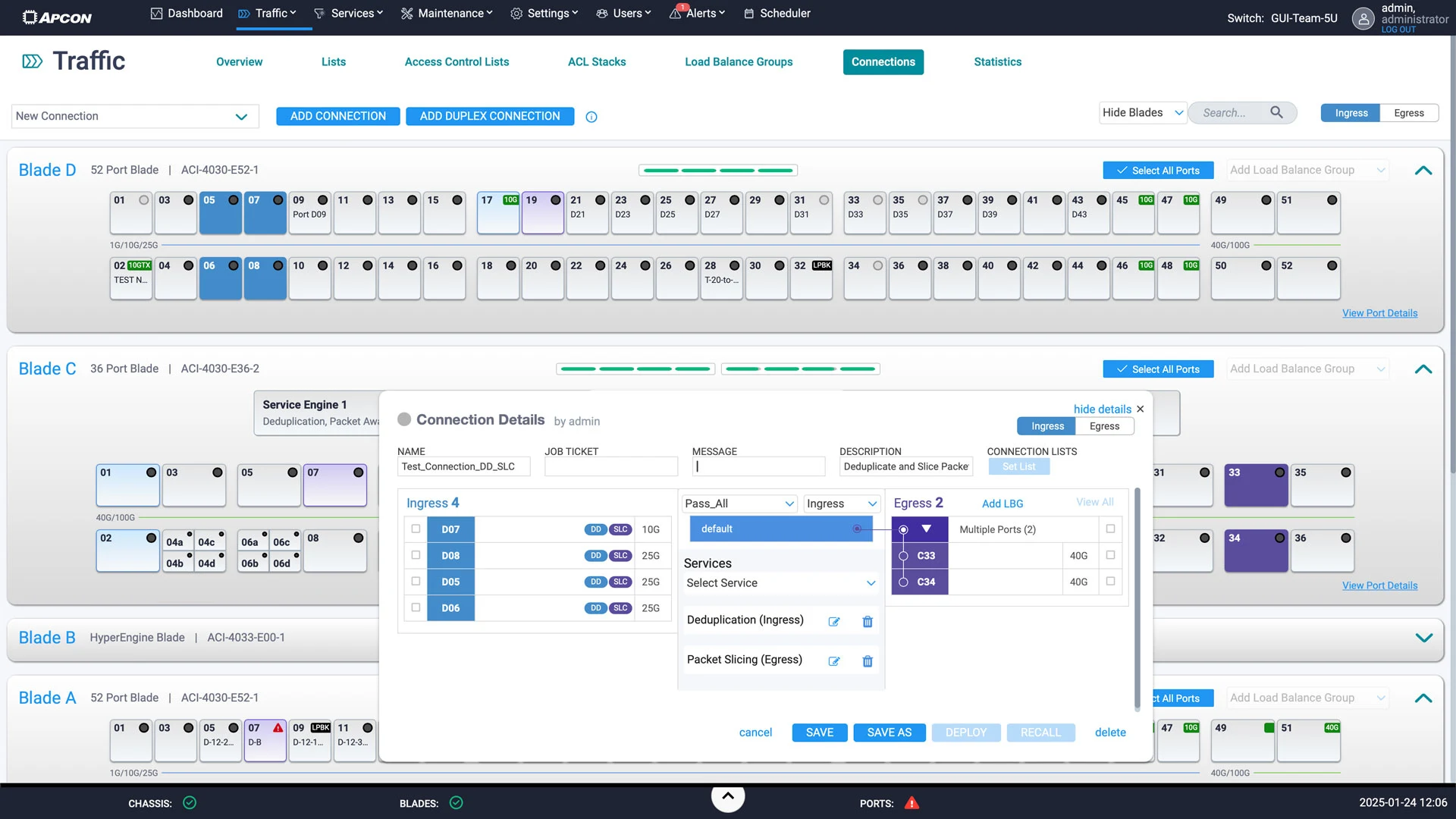Image resolution: width=1456 pixels, height=819 pixels.
Task: Expand the collapsed Blade B section
Action: coord(1423,638)
